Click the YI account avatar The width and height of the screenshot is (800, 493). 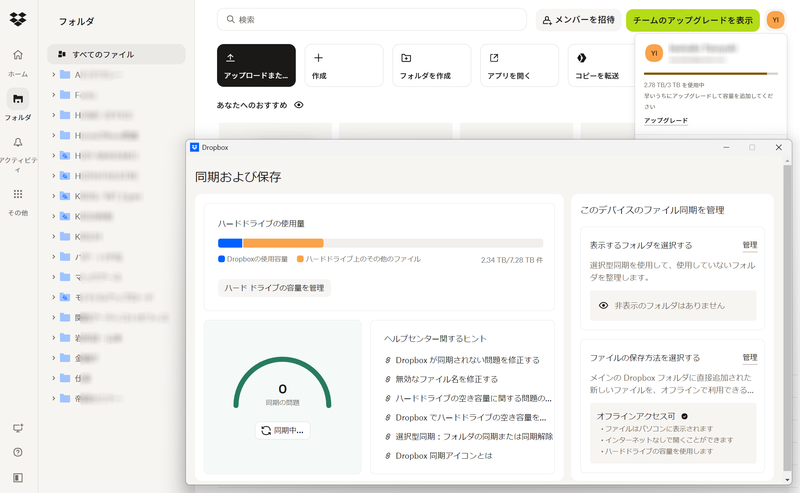[775, 20]
